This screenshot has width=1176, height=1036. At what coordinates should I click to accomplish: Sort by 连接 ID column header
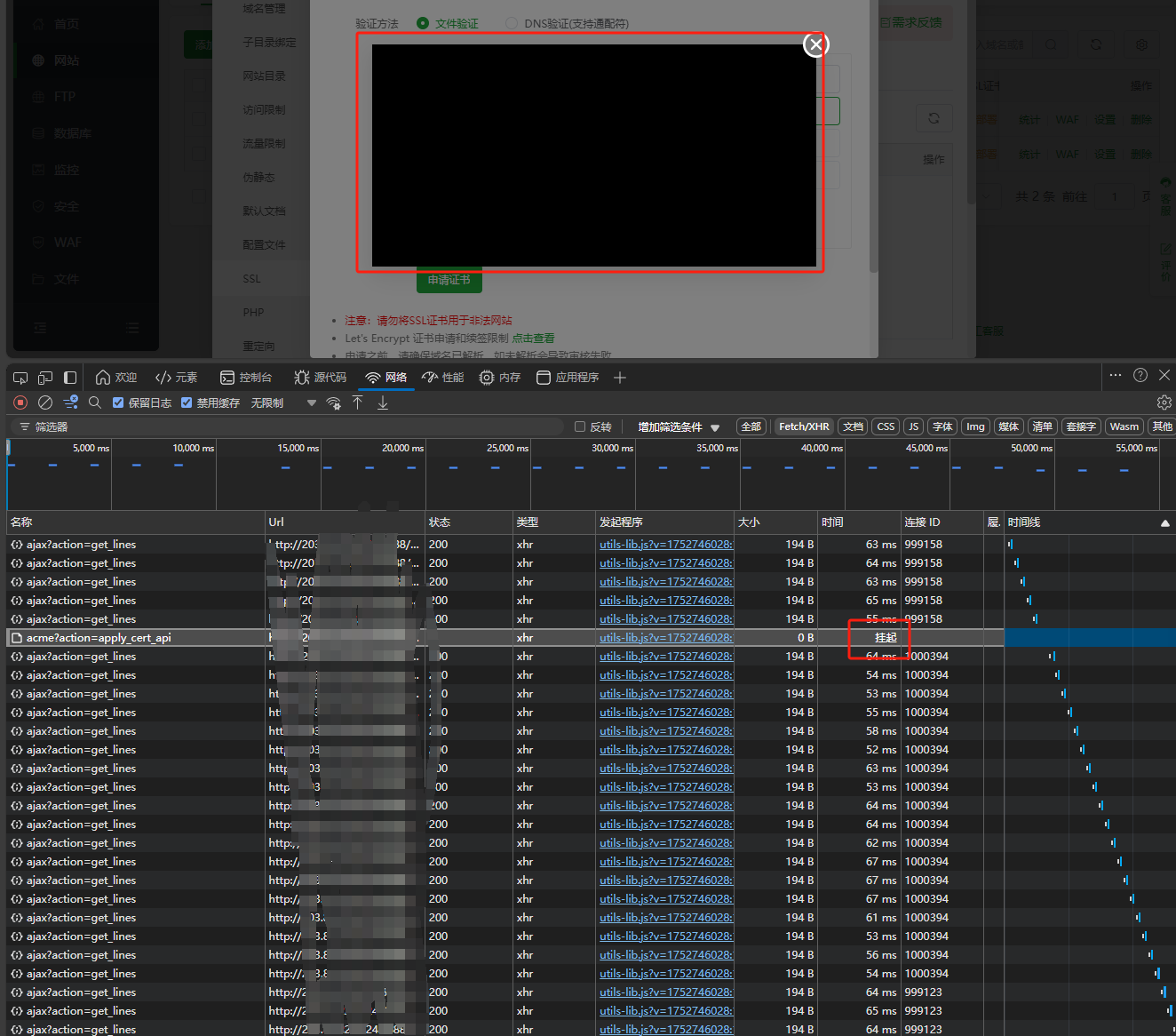point(942,522)
